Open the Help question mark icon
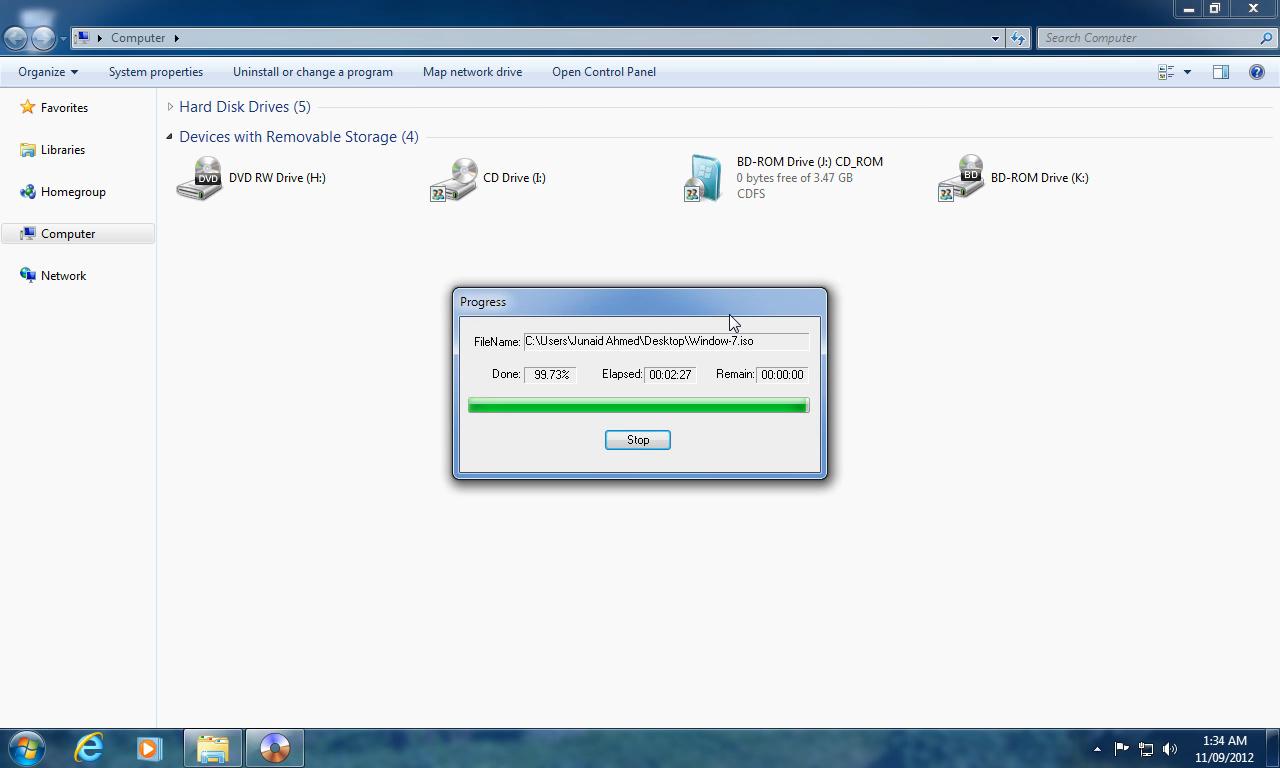The image size is (1280, 768). pyautogui.click(x=1257, y=71)
